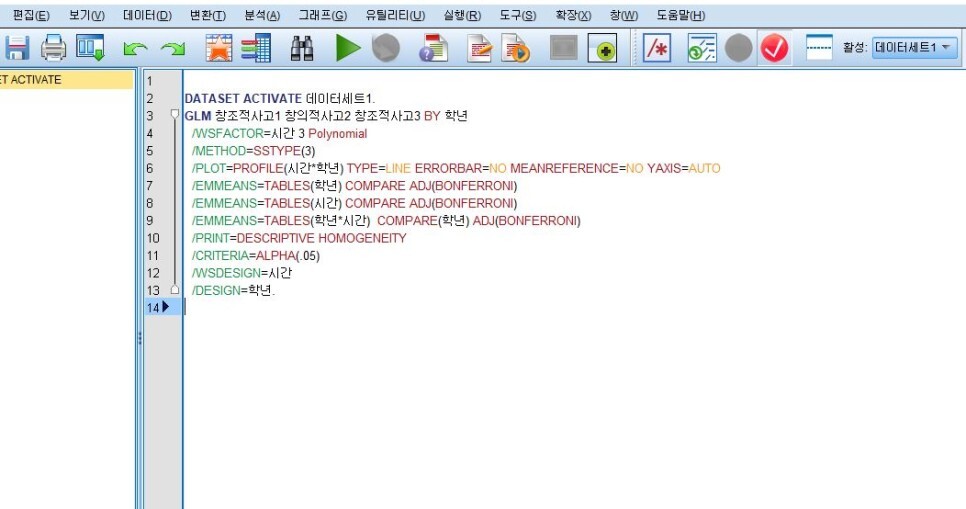Click the grey circle breakpoint icon

point(738,48)
